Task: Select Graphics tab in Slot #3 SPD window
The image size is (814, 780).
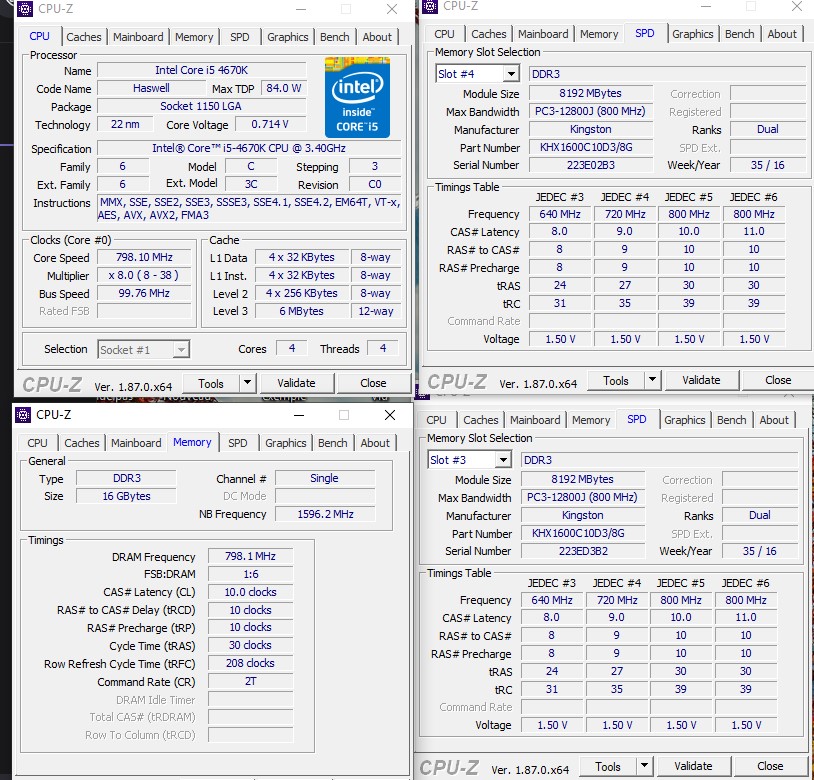Action: 685,420
